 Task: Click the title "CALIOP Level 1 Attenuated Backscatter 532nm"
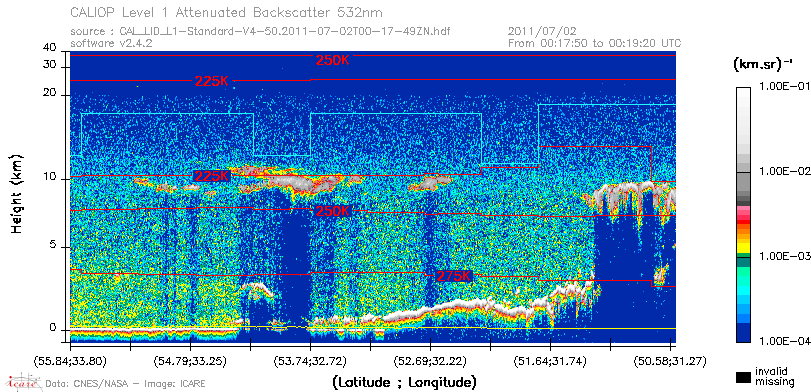pyautogui.click(x=226, y=12)
